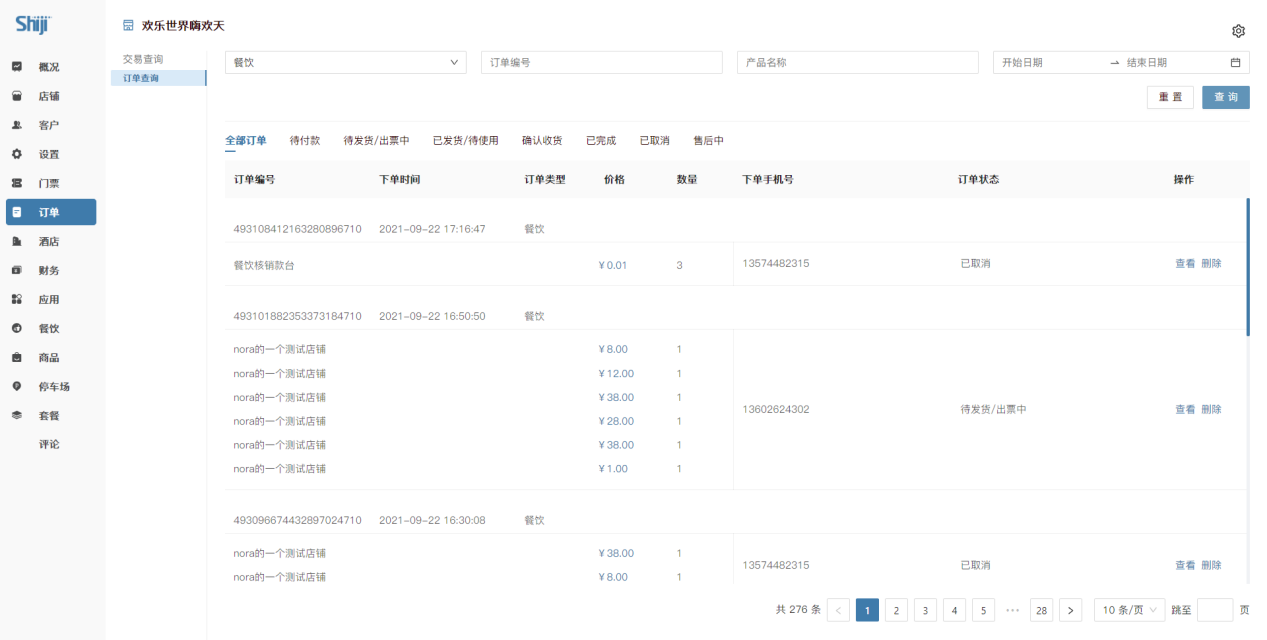Click order number 493108412163280896710
The width and height of the screenshot is (1267, 640).
tap(297, 229)
